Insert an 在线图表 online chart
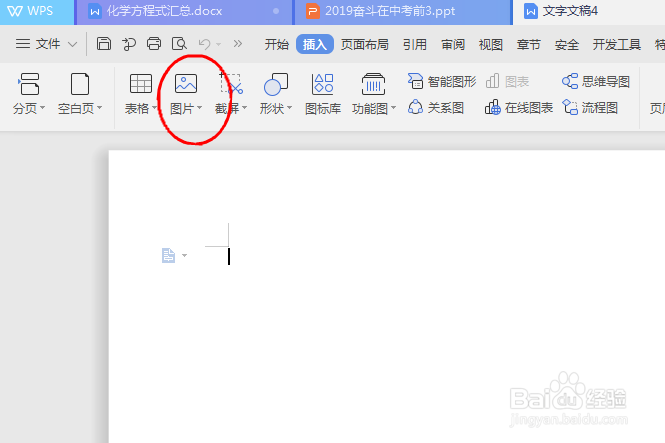 pos(519,108)
